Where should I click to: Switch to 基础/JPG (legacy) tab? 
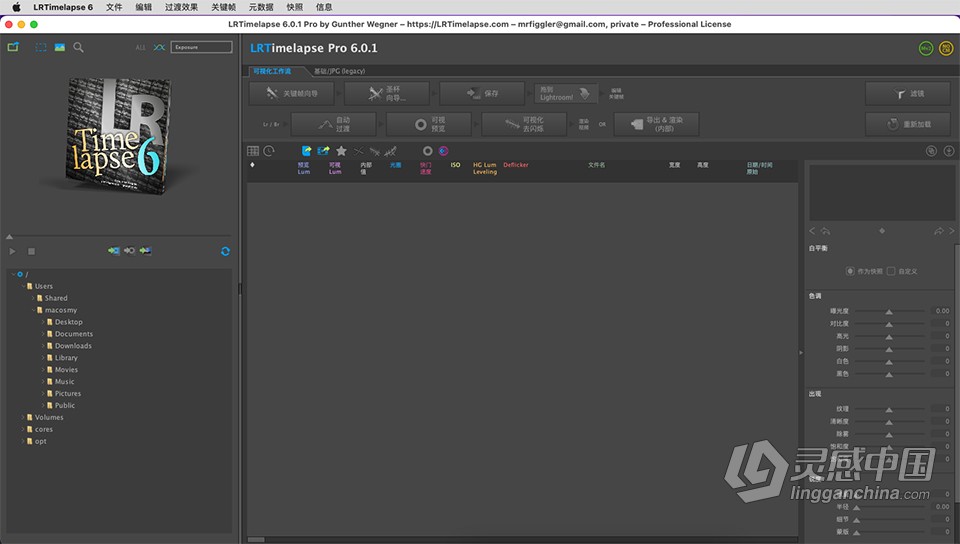pos(339,71)
